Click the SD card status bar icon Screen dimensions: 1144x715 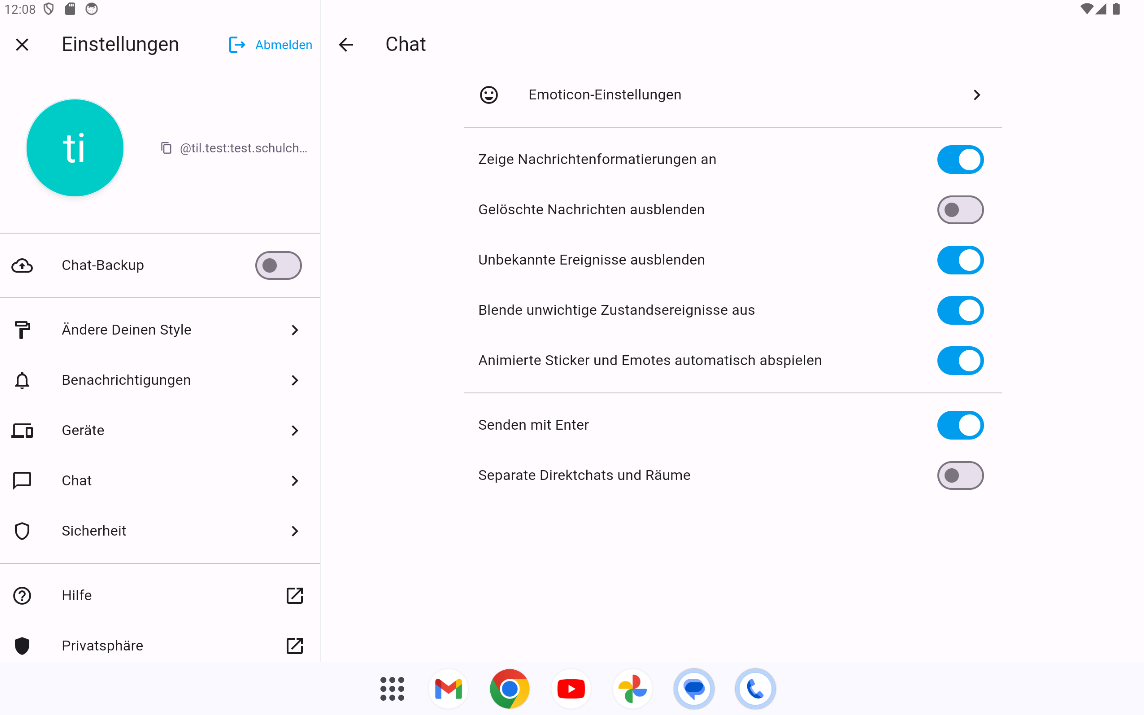pos(70,9)
